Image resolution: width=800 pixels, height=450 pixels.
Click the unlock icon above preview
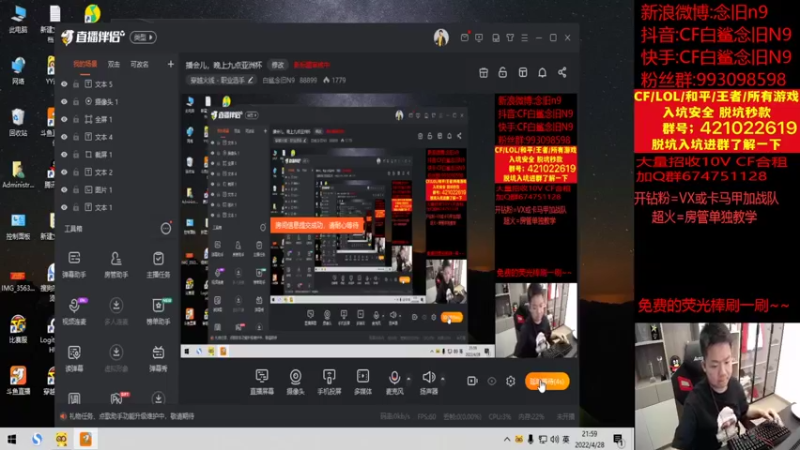pos(503,72)
